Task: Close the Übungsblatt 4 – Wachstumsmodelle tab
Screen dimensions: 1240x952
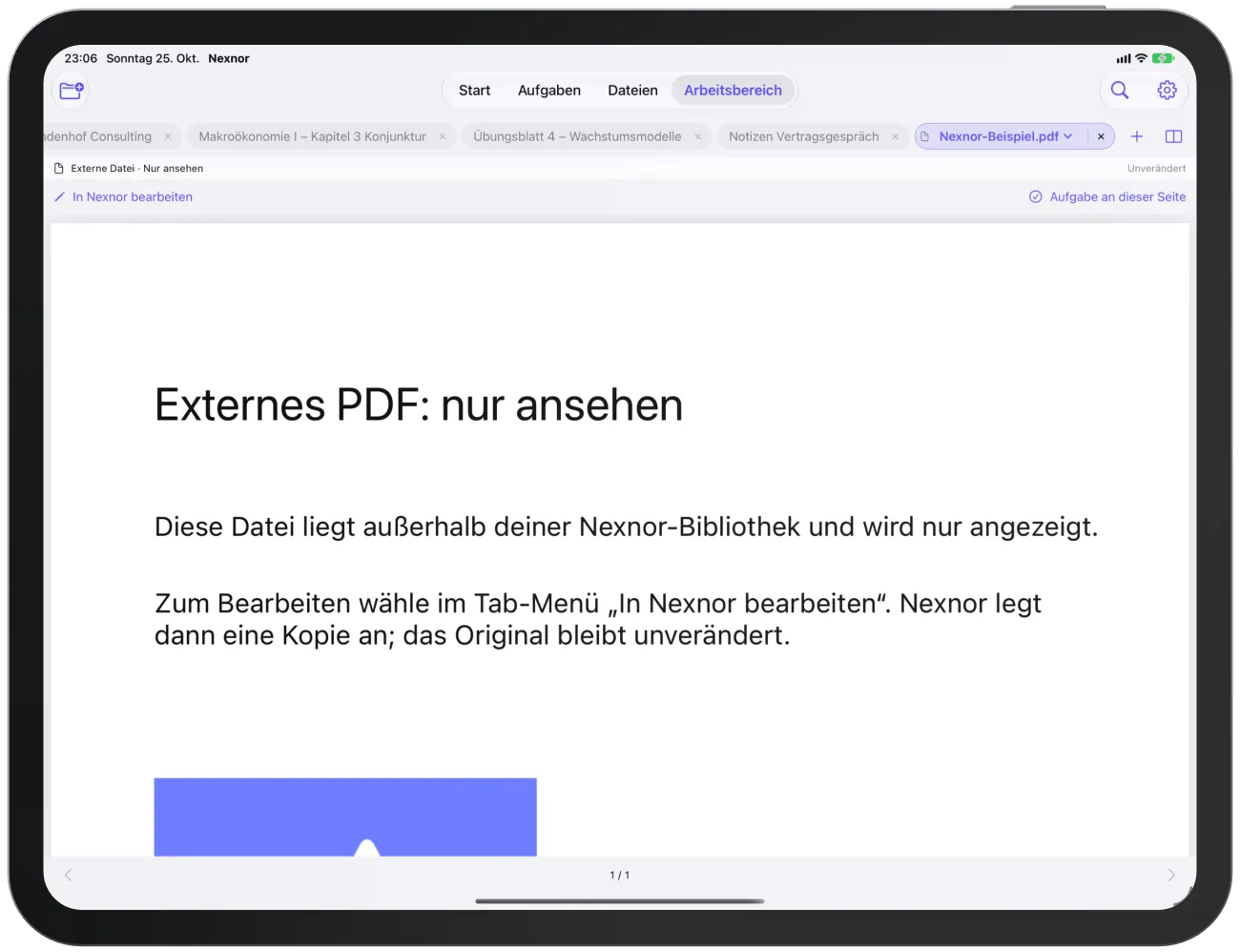Action: tap(698, 136)
